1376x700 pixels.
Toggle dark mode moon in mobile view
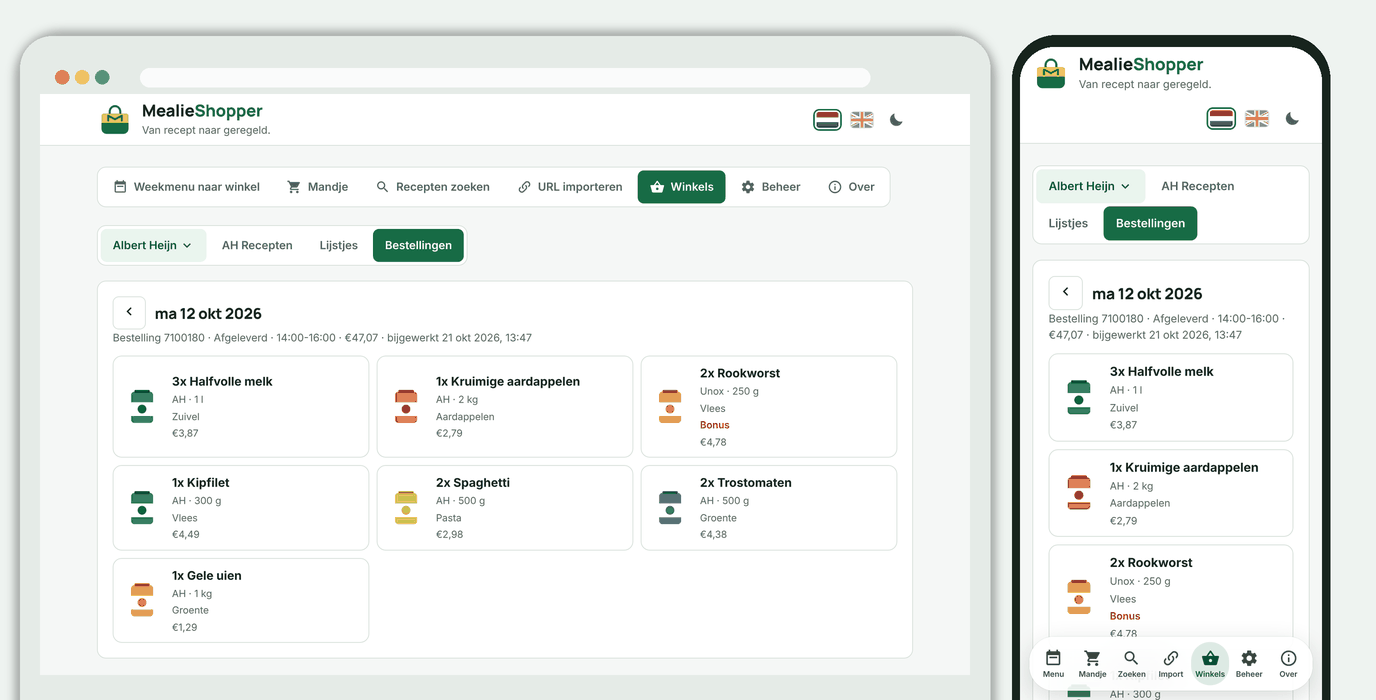[1292, 119]
